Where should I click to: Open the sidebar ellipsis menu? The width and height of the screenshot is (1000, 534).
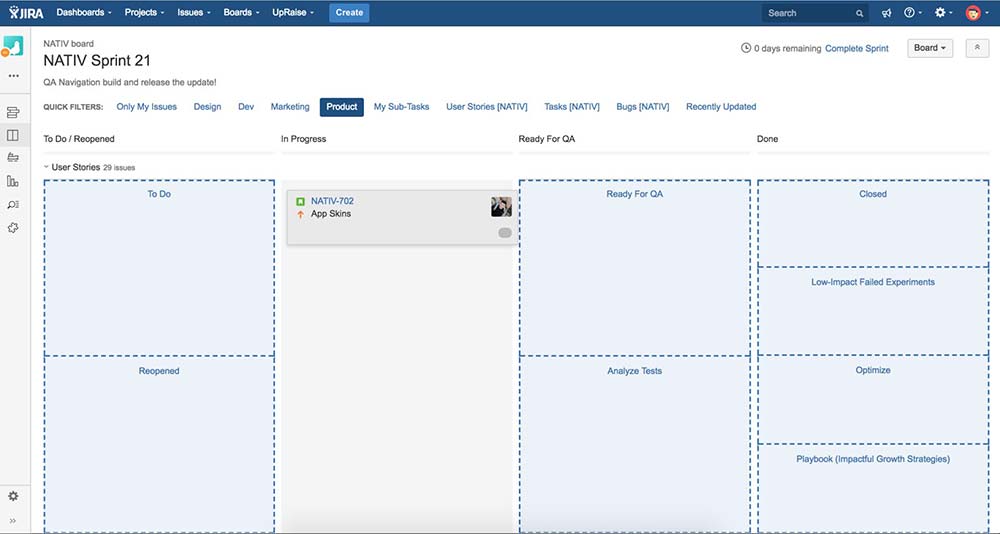[13, 76]
